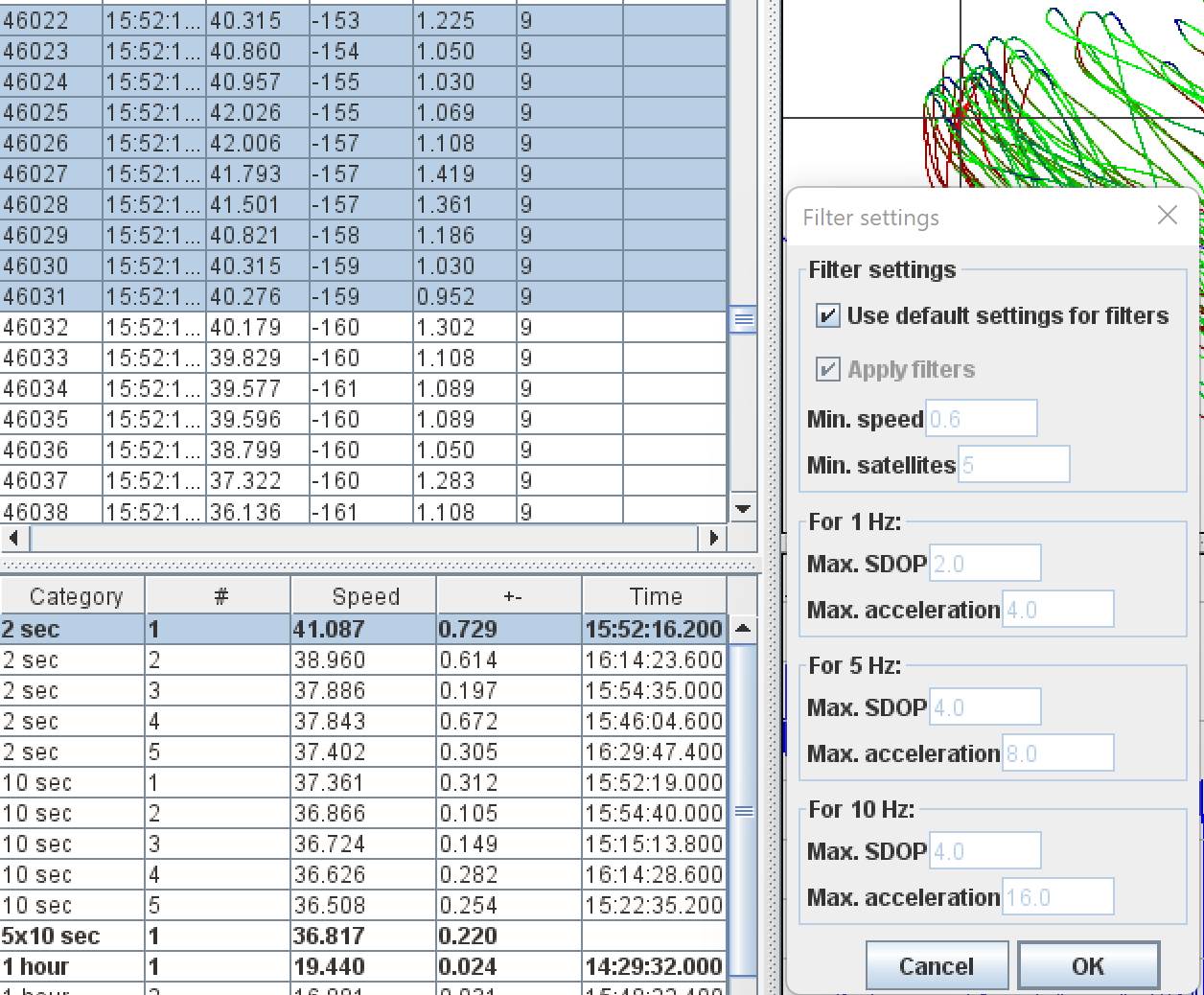Click the Min. speed input field

click(x=982, y=419)
